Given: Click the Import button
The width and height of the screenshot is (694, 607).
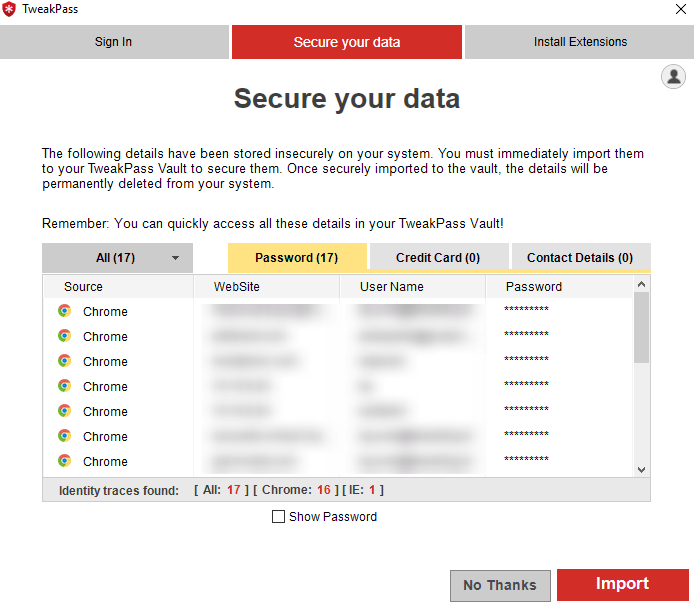Looking at the screenshot, I should click(622, 584).
